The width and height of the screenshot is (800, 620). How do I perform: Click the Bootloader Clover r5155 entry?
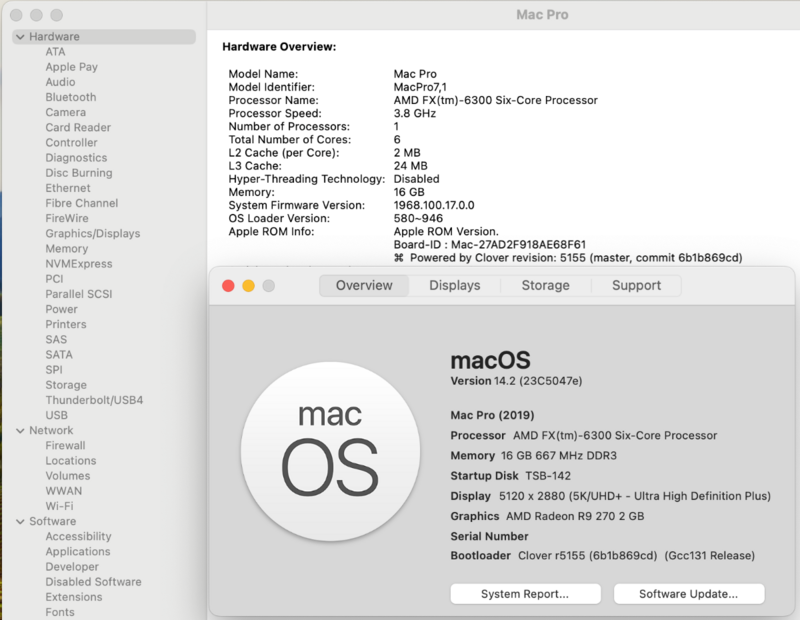point(602,556)
